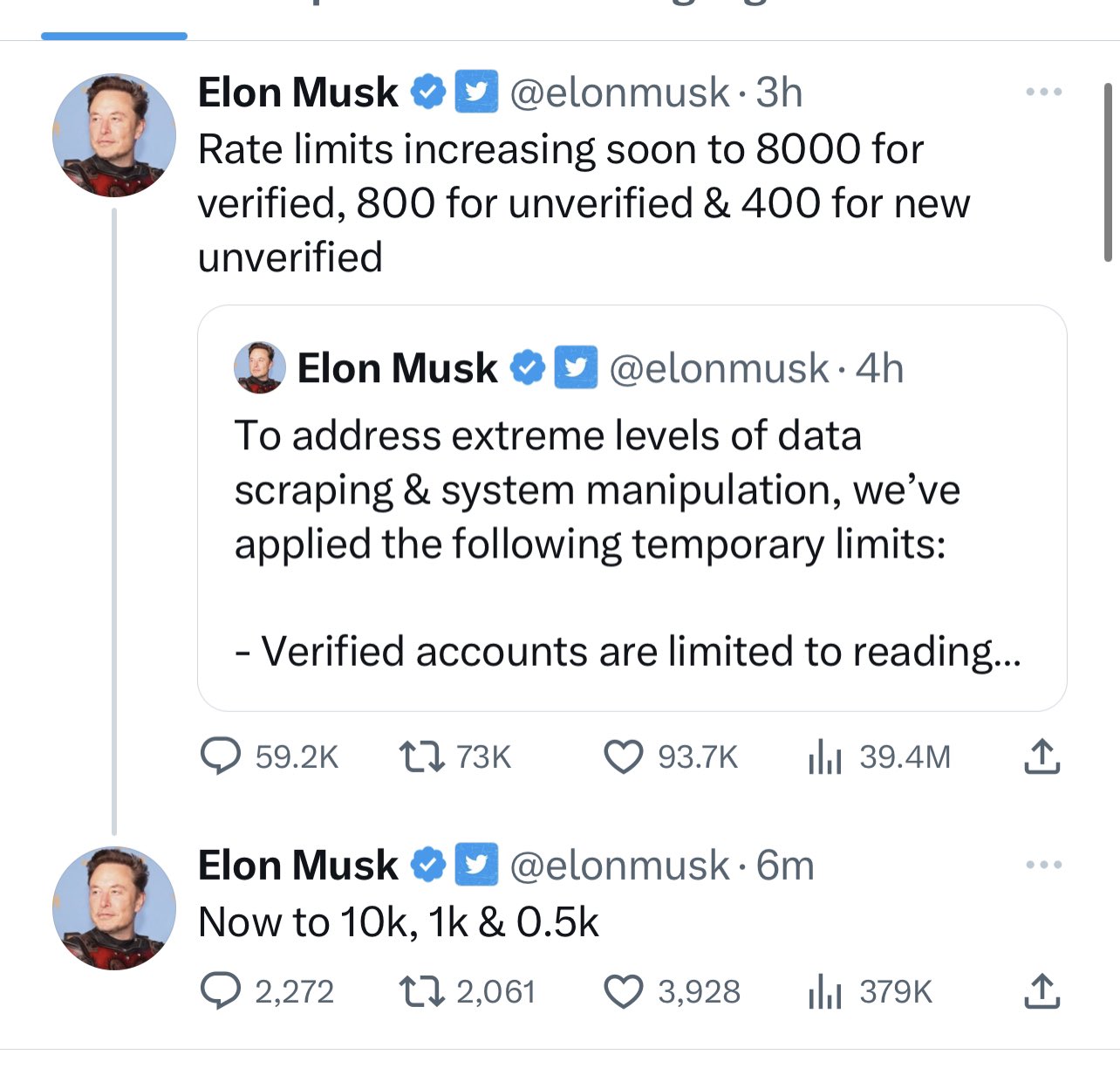View analytics showing 39.4M views
This screenshot has width=1120, height=1082.
825,757
